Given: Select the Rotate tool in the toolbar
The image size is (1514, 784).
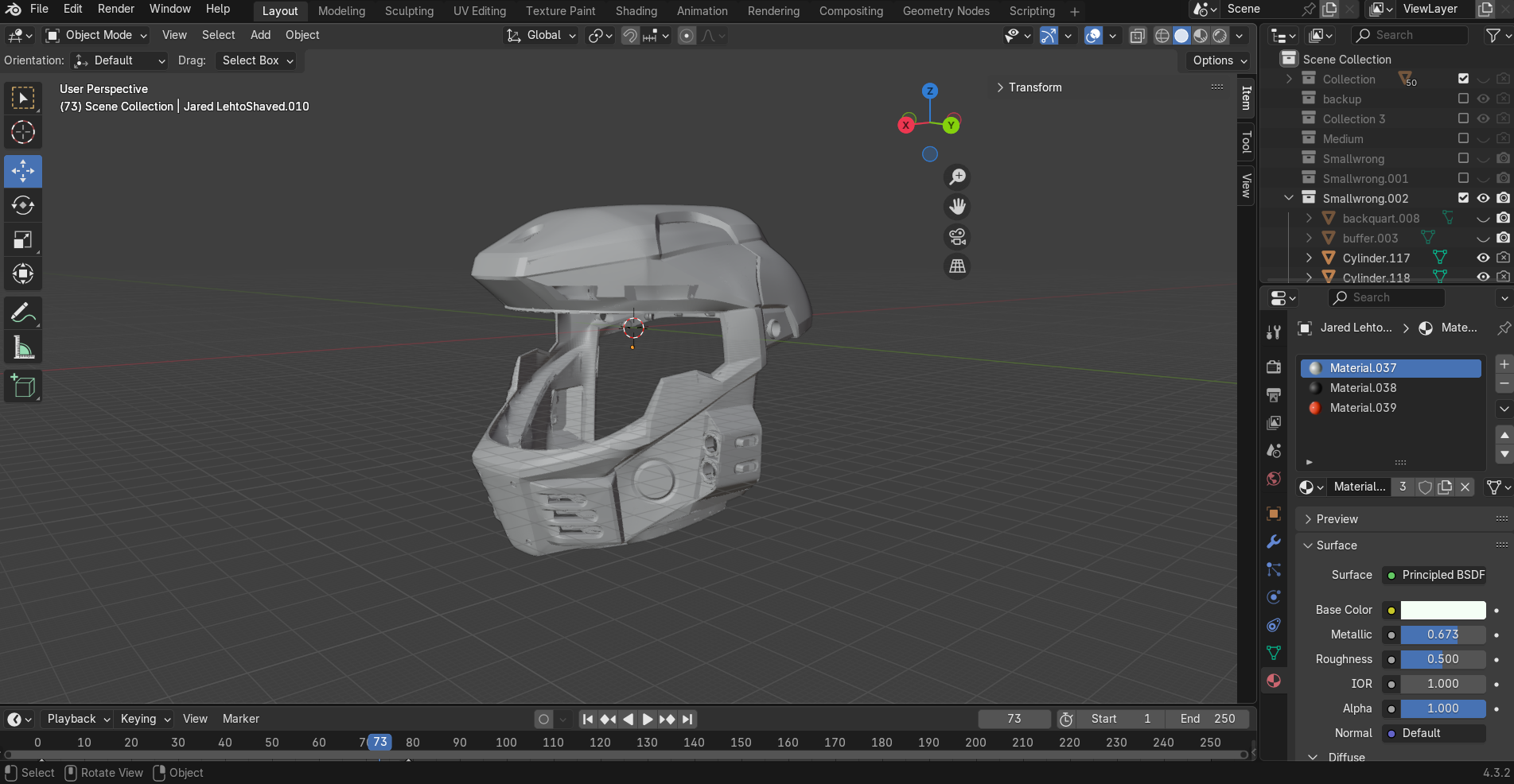Looking at the screenshot, I should tap(22, 205).
